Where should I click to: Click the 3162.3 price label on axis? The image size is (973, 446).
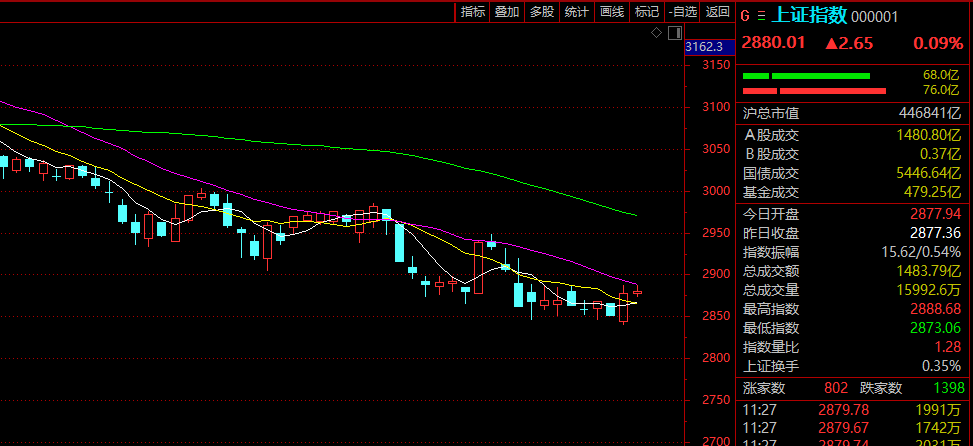pos(703,46)
